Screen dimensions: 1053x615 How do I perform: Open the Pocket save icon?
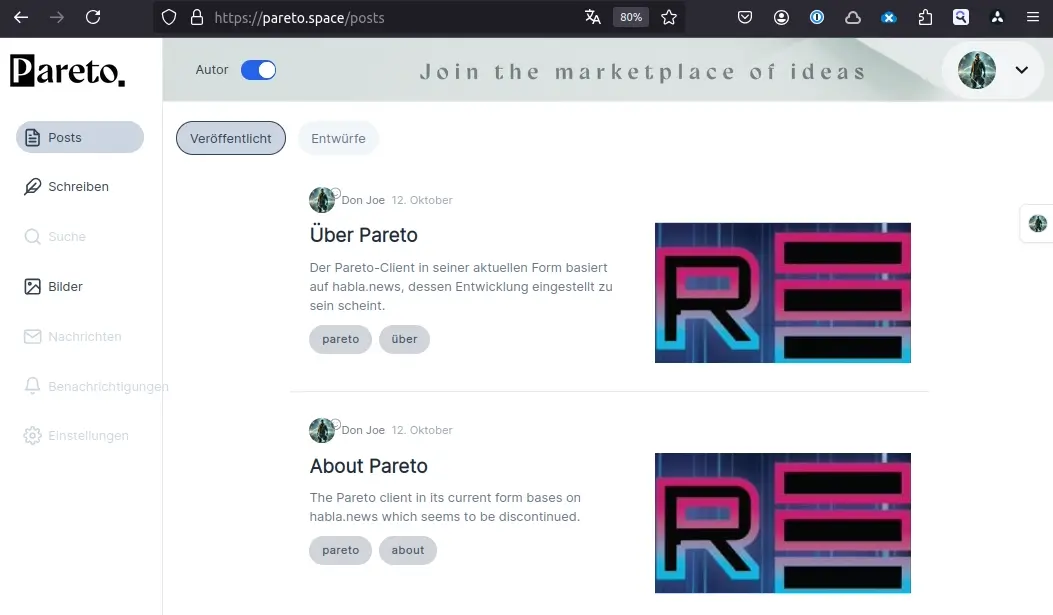[745, 17]
